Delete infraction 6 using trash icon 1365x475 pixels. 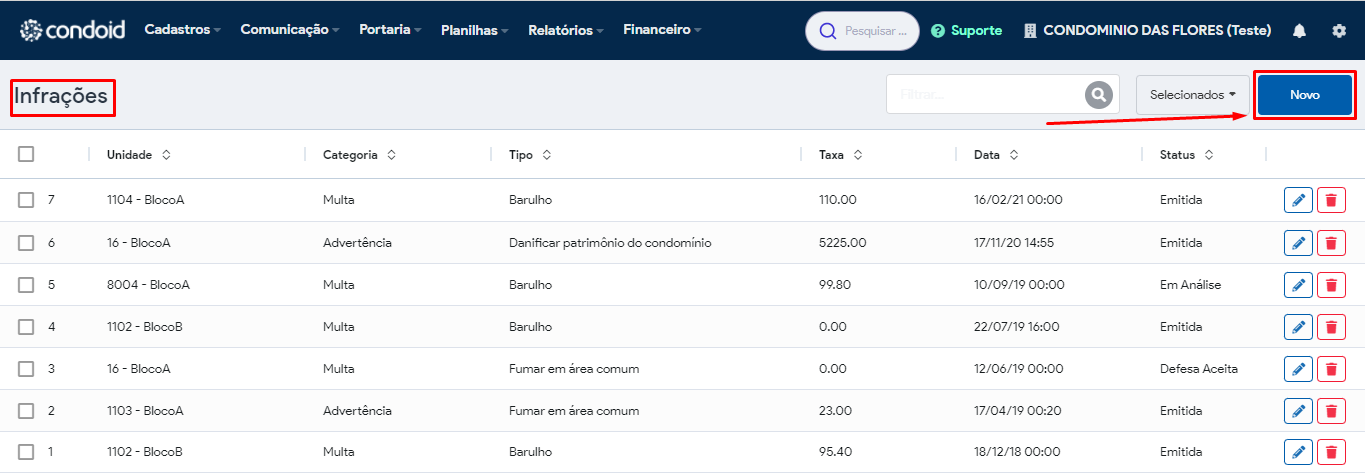pyautogui.click(x=1331, y=242)
